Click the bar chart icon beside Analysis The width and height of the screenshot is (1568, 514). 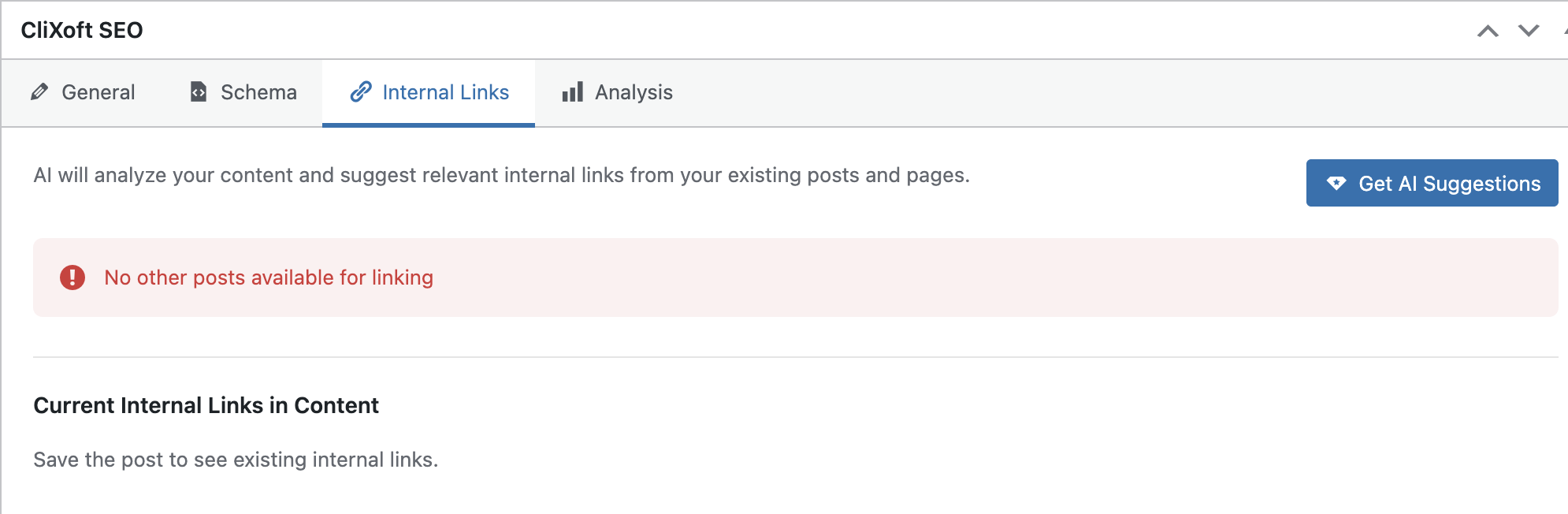[x=573, y=92]
